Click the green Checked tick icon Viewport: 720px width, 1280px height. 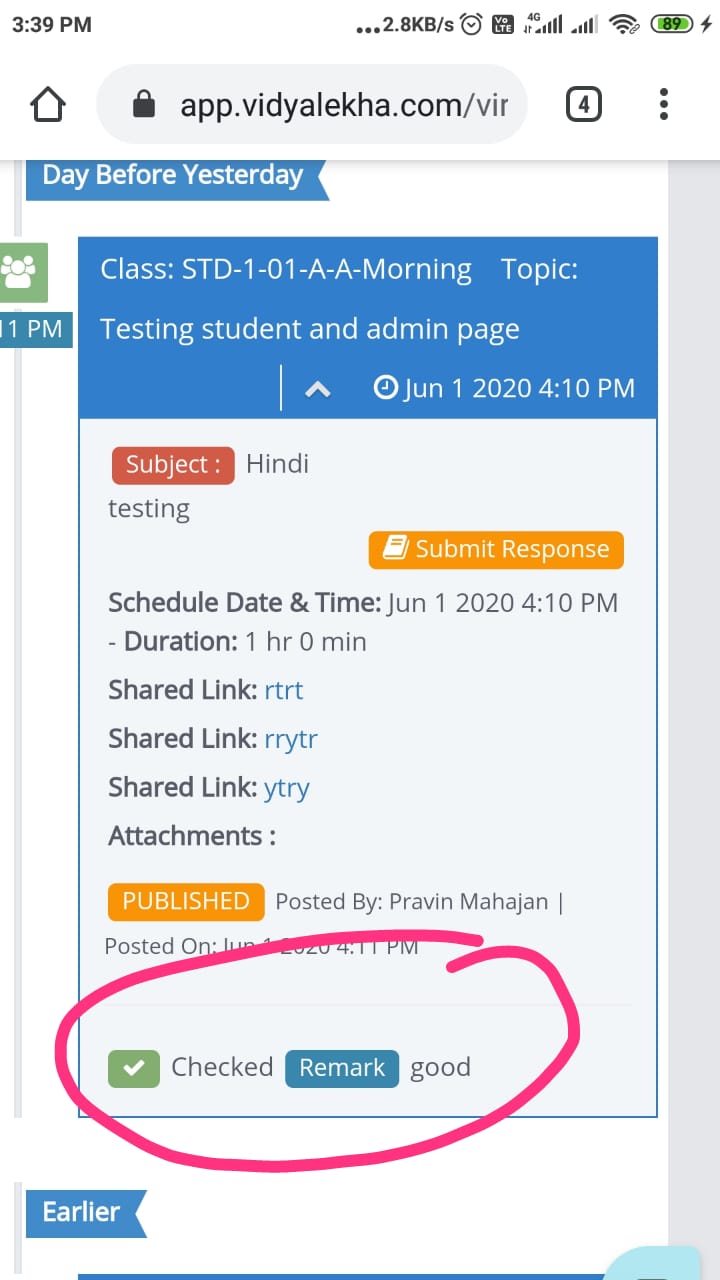[x=134, y=1068]
